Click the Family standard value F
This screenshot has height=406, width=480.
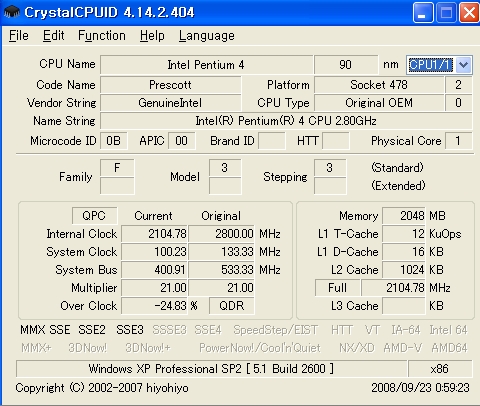pyautogui.click(x=117, y=168)
